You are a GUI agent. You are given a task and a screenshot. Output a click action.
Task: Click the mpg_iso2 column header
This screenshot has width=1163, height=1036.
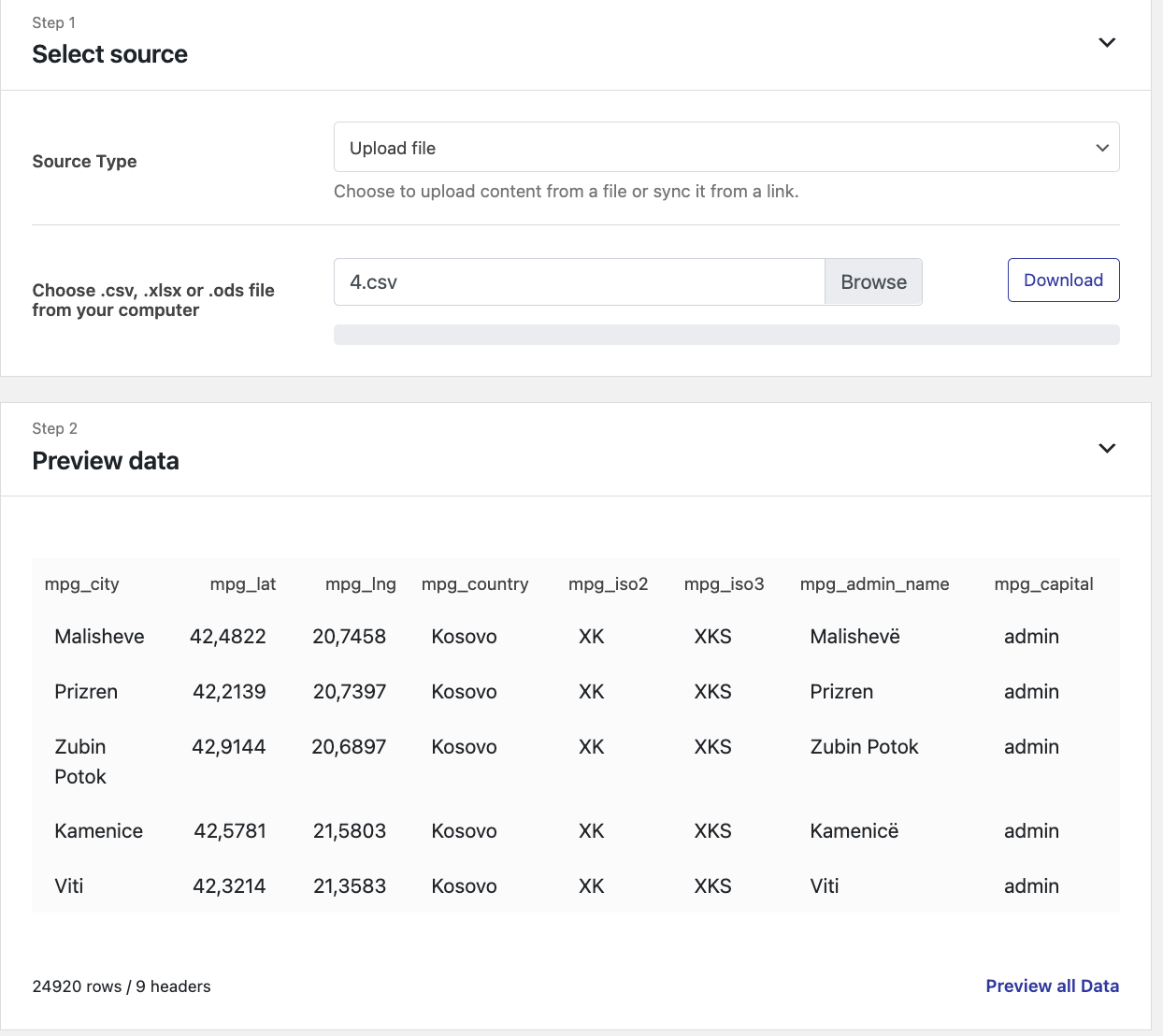[608, 584]
